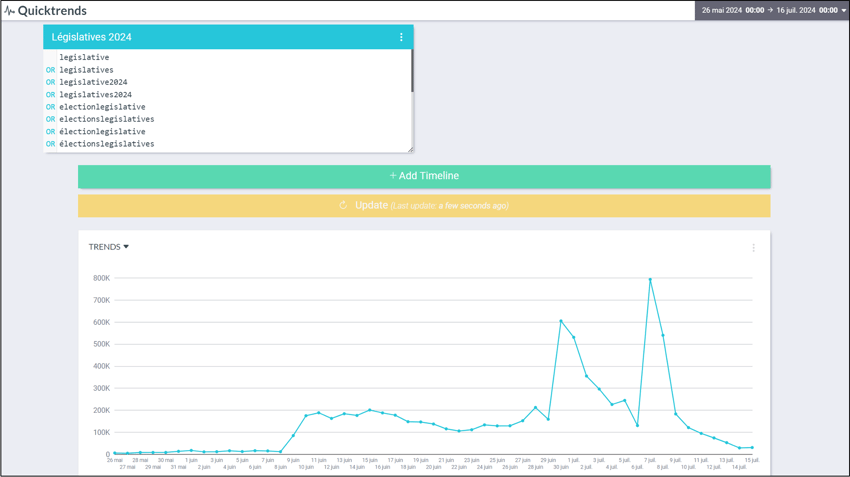Click the Quicktrends pulse logo icon
This screenshot has width=850, height=477.
click(9, 11)
